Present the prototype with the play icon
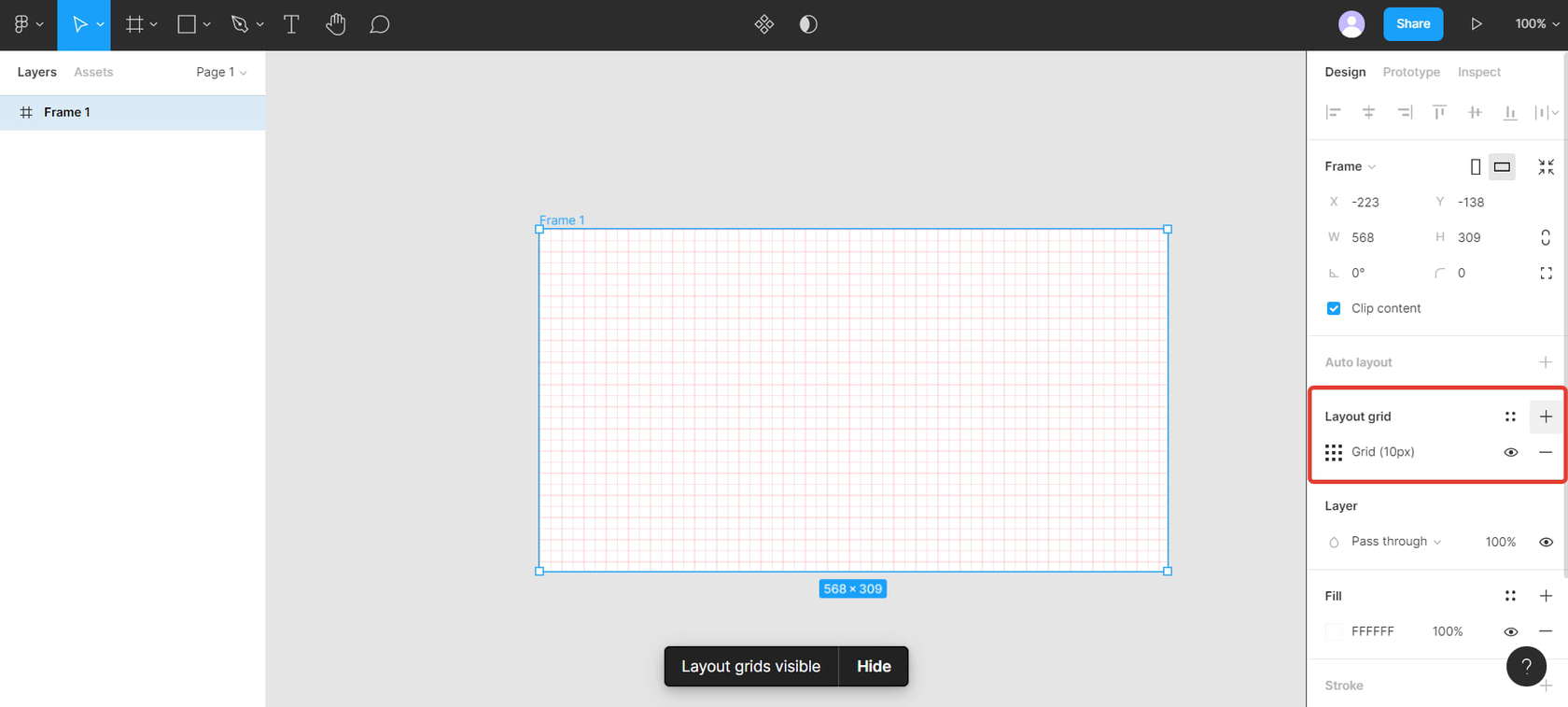 pyautogui.click(x=1476, y=24)
